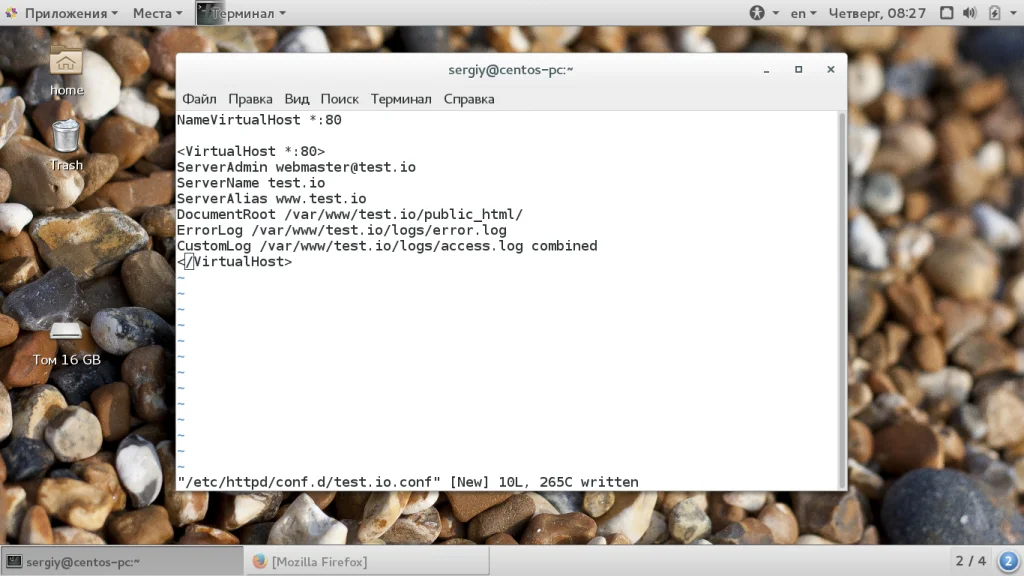Click the volume speaker icon
This screenshot has width=1024, height=576.
coord(970,12)
